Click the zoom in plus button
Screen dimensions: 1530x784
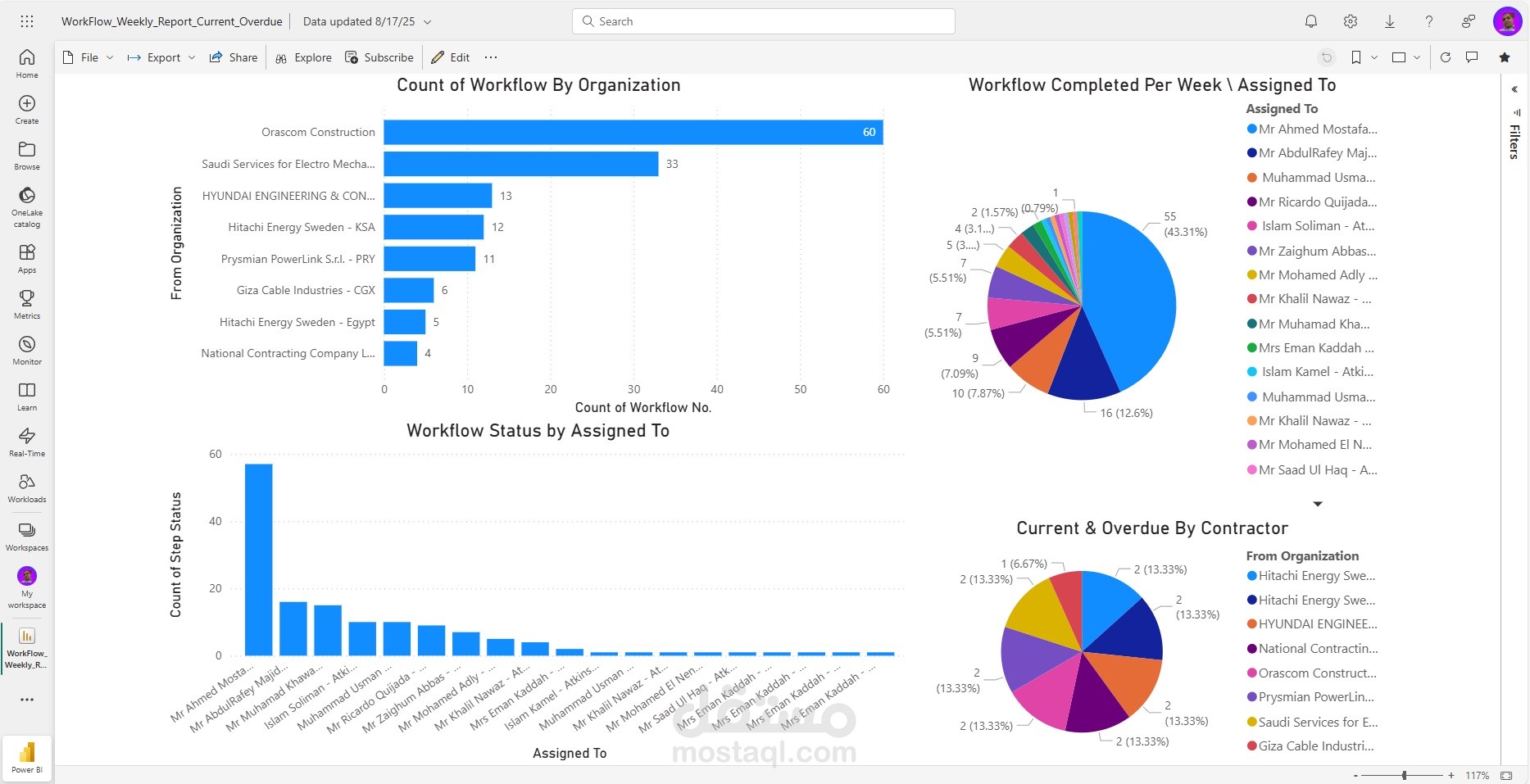click(1451, 775)
